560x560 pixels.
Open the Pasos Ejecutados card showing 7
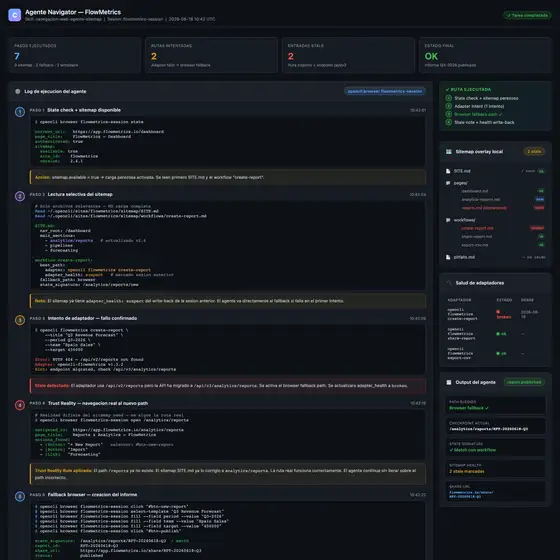click(x=75, y=55)
